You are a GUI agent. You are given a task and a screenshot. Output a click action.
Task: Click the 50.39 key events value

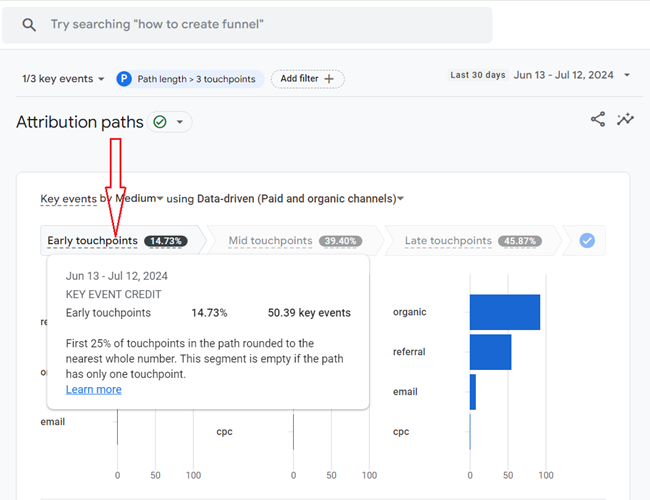pyautogui.click(x=309, y=313)
